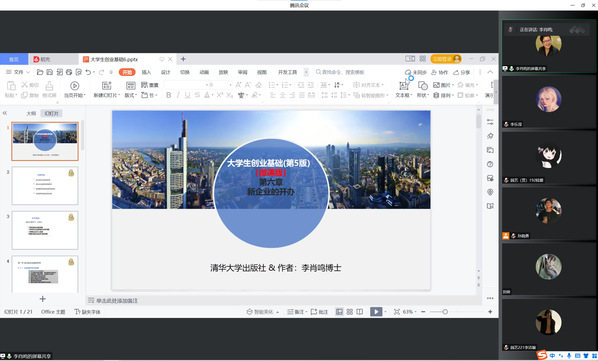Collapse the slide thumbnail panel

click(x=5, y=113)
